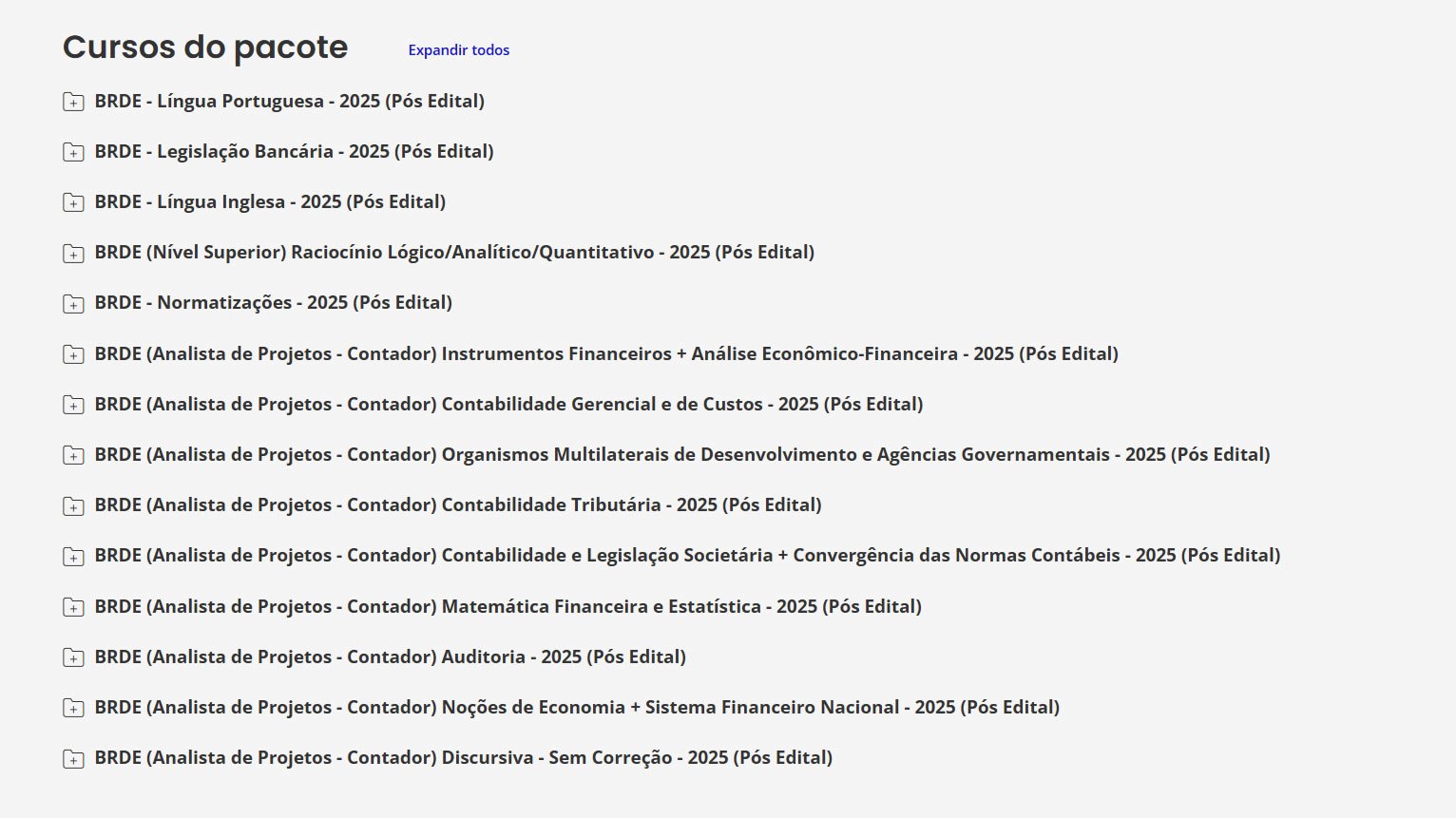1456x818 pixels.
Task: Select the BRDE Legislação Bancária title
Action: tap(294, 151)
